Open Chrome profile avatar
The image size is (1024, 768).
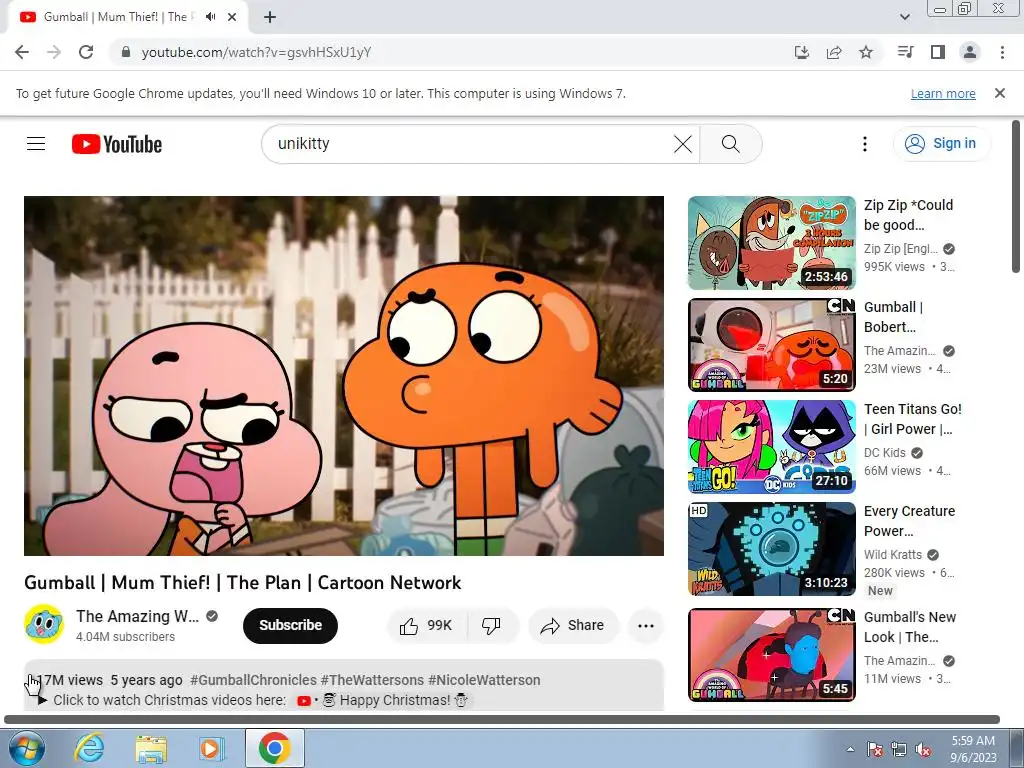pos(970,52)
